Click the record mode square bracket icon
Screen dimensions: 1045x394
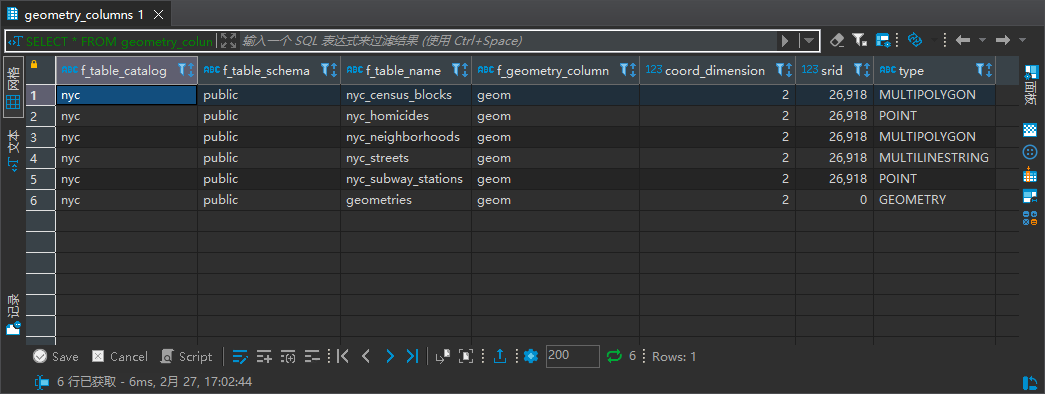pyautogui.click(x=466, y=357)
